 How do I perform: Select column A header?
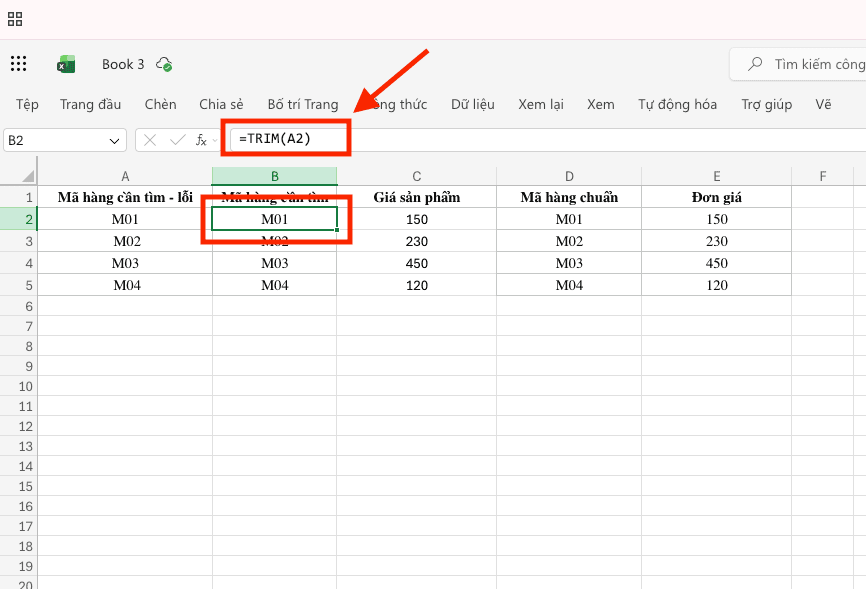tap(125, 176)
